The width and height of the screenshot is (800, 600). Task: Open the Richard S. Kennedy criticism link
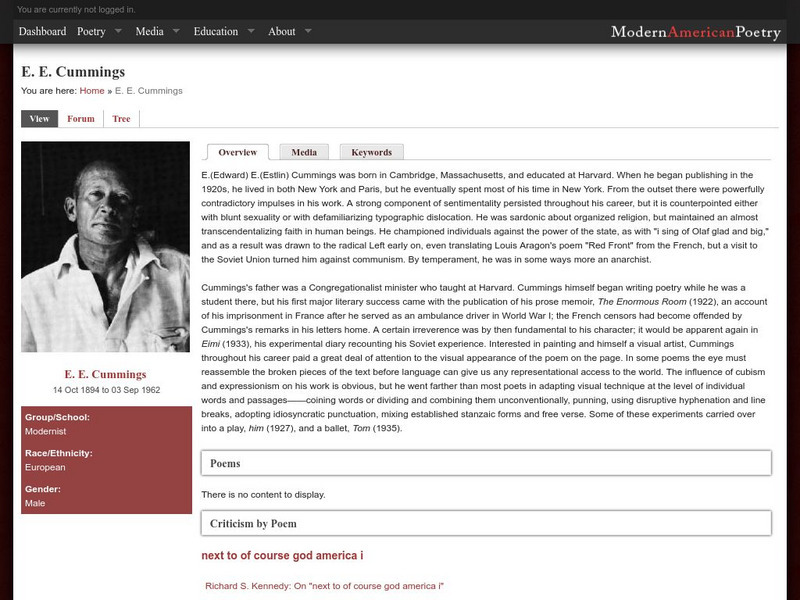[324, 586]
